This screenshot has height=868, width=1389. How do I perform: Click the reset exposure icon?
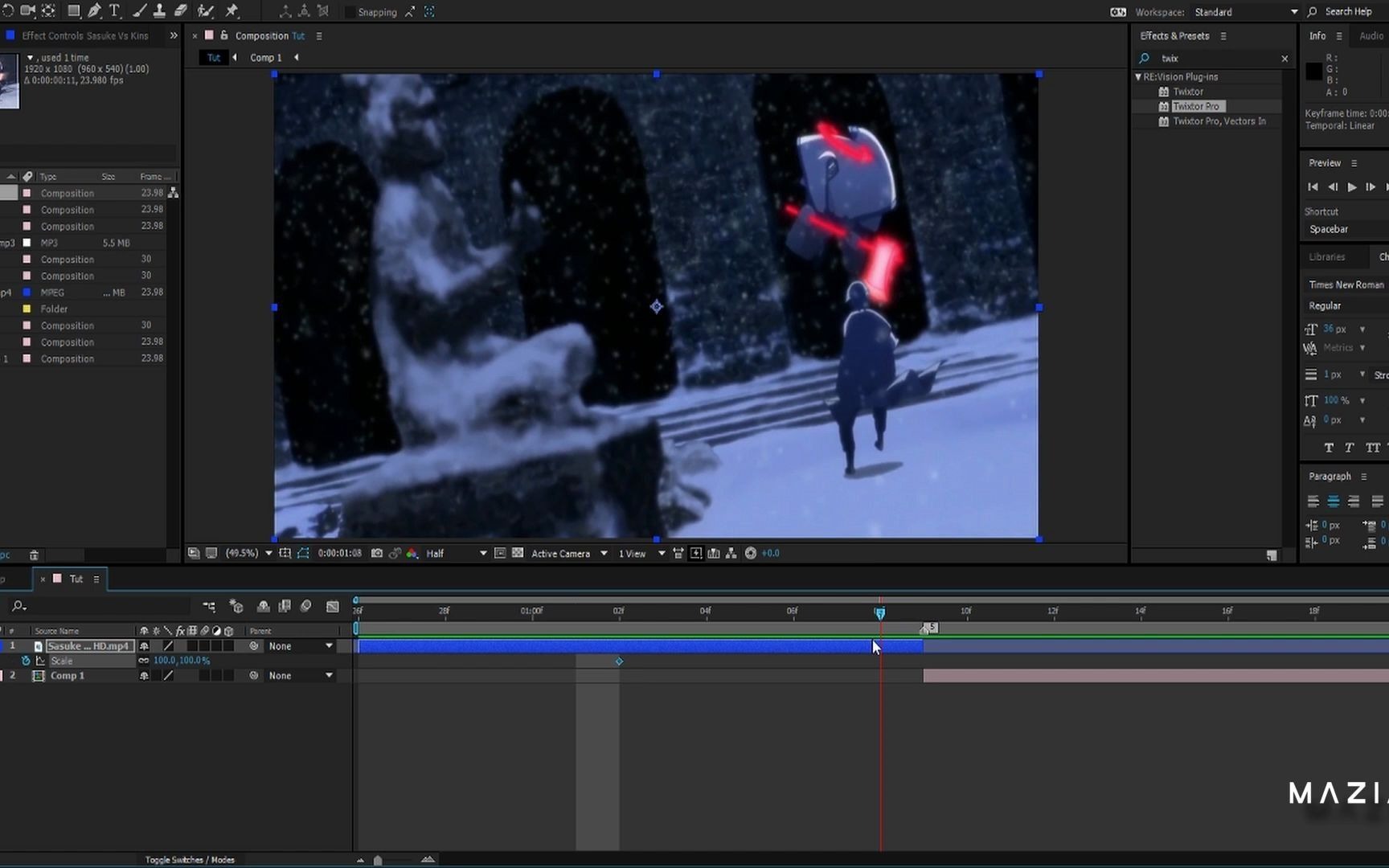(751, 553)
